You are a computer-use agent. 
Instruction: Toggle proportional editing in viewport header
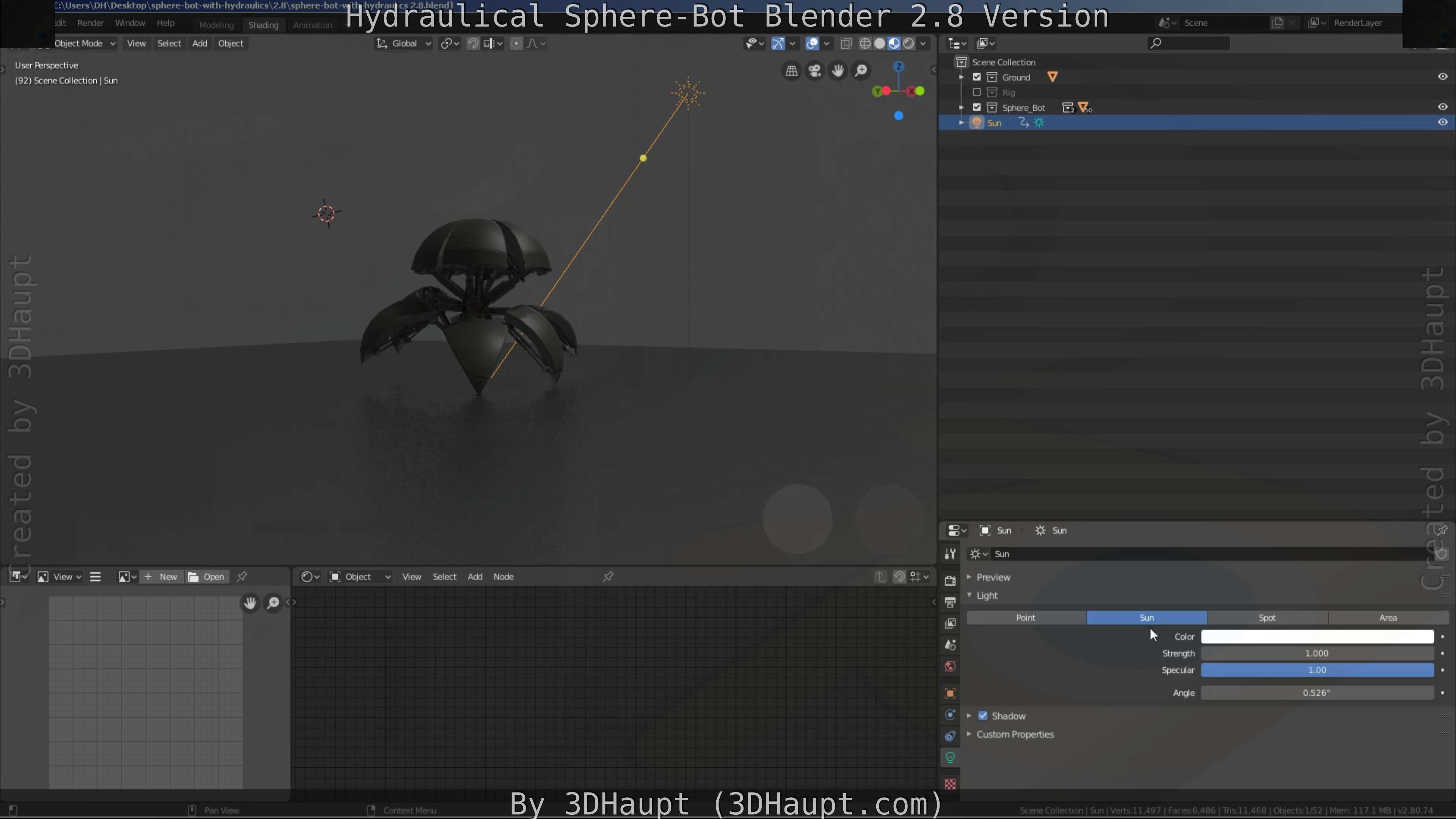pyautogui.click(x=516, y=44)
